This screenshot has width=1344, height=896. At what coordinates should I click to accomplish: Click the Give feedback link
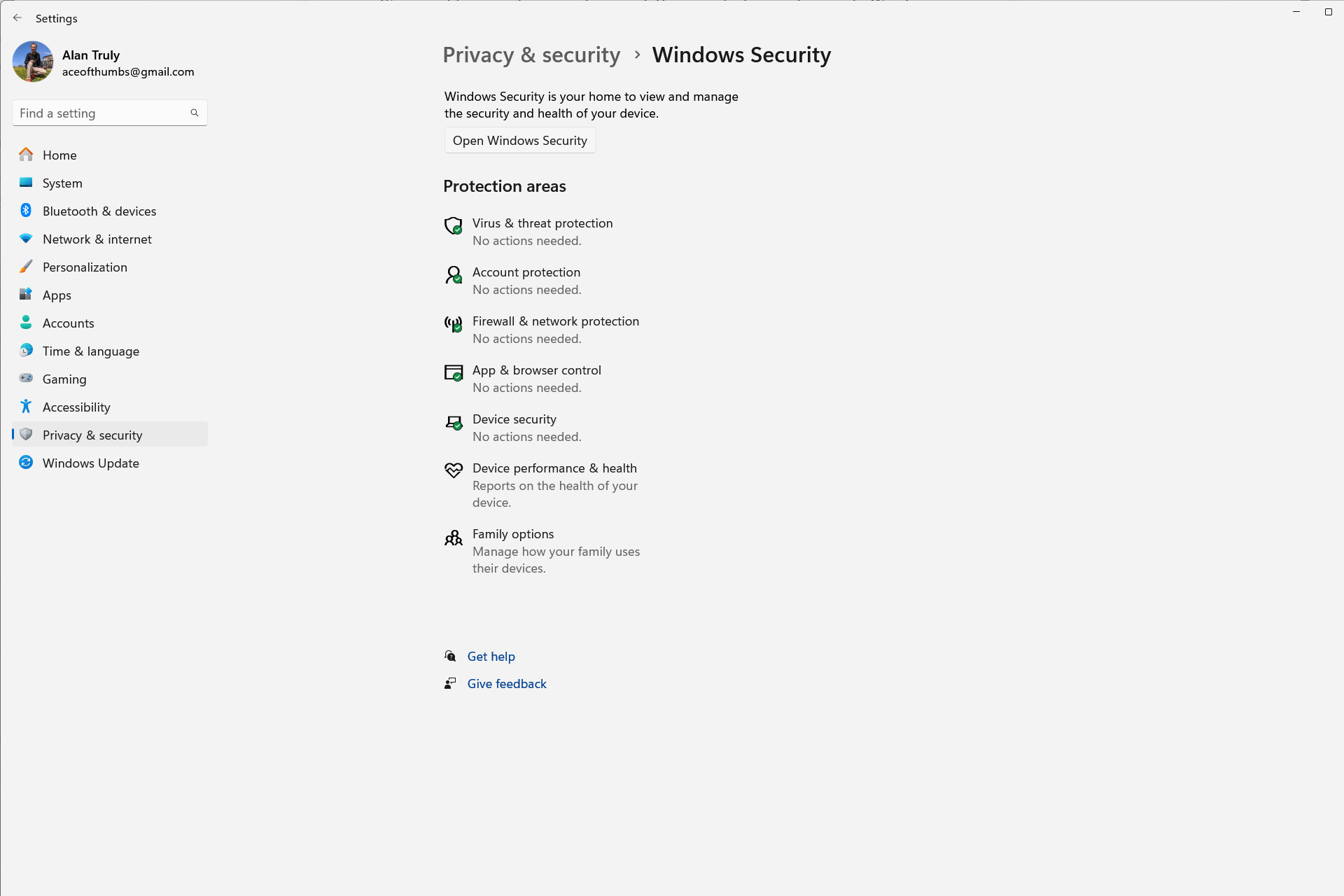coord(507,683)
